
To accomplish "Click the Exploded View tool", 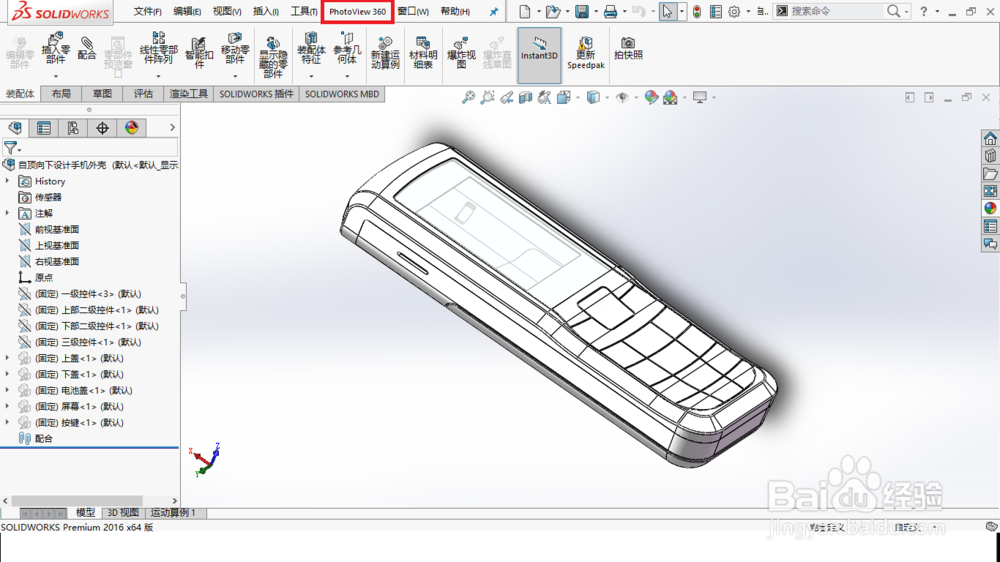I will click(461, 54).
